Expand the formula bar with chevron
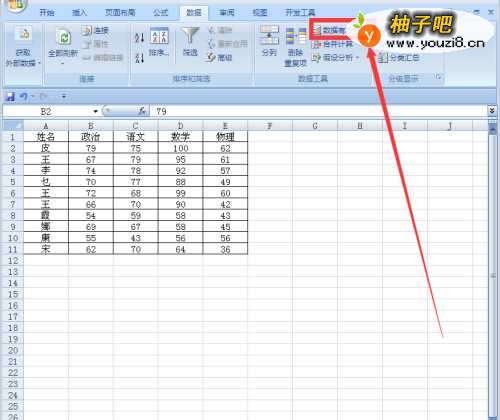The image size is (500, 420). click(492, 111)
